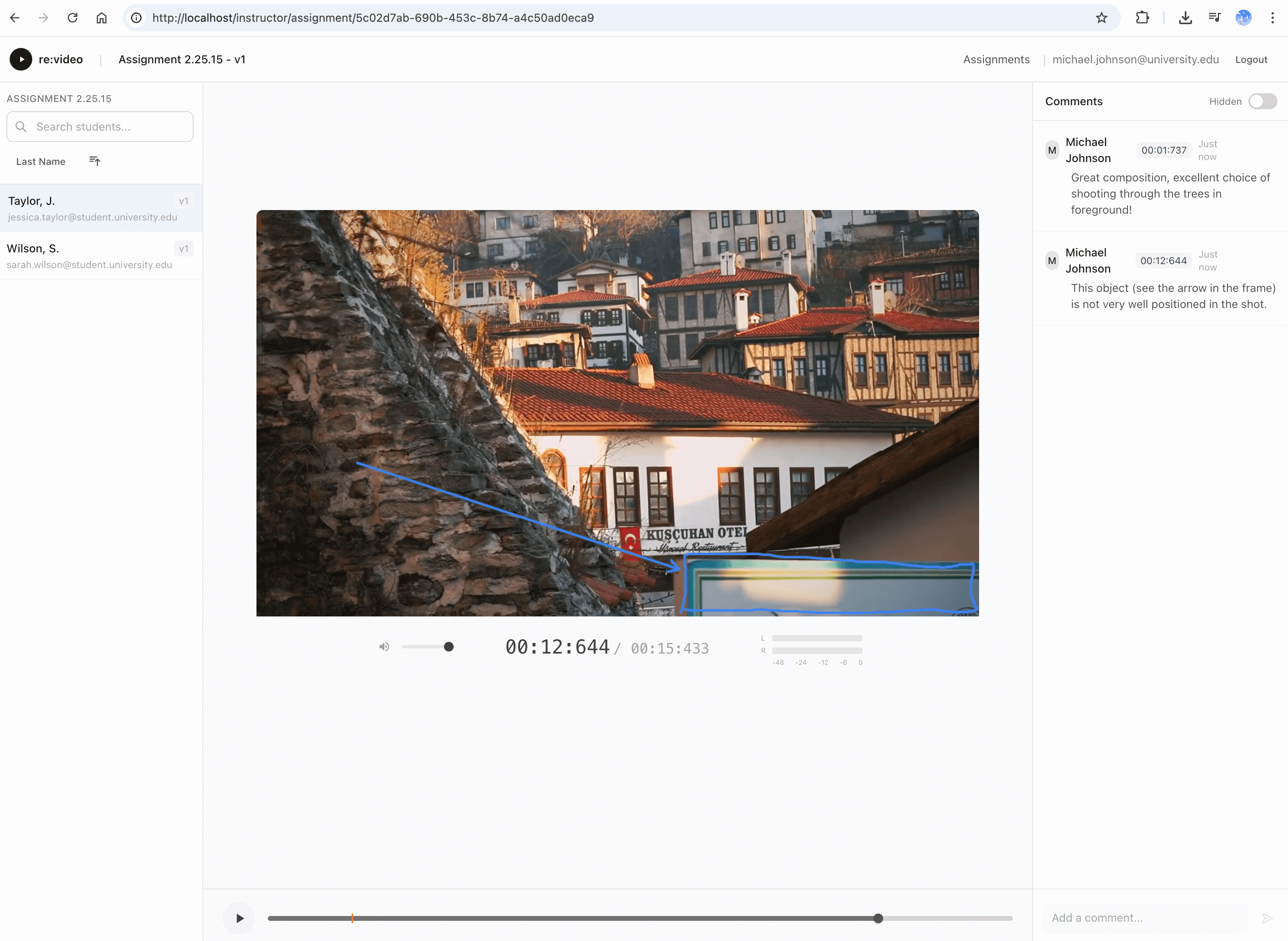1288x941 pixels.
Task: Click Michael Johnson's avatar on the first comment
Action: pyautogui.click(x=1052, y=150)
